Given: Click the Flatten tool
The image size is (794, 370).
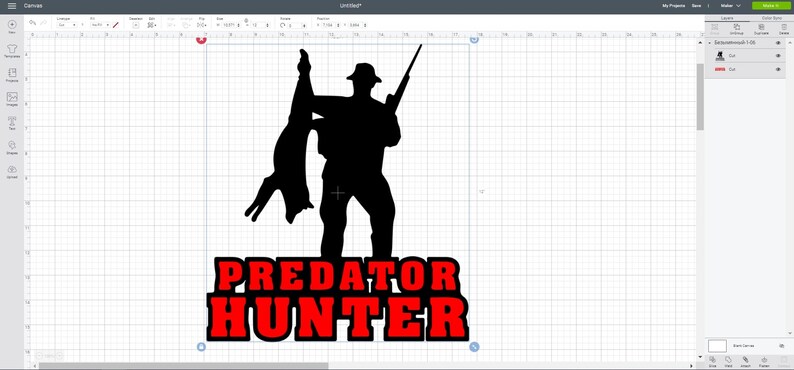Looking at the screenshot, I should tap(764, 361).
